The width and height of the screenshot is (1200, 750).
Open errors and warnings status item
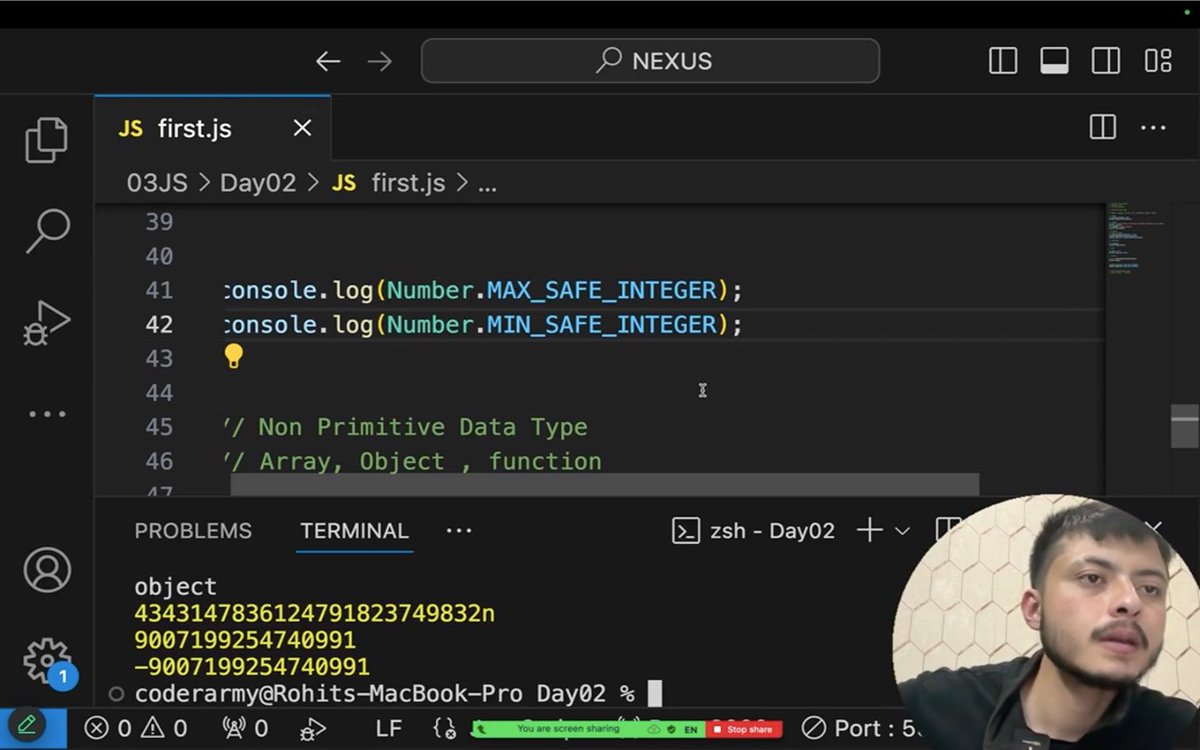tap(135, 728)
